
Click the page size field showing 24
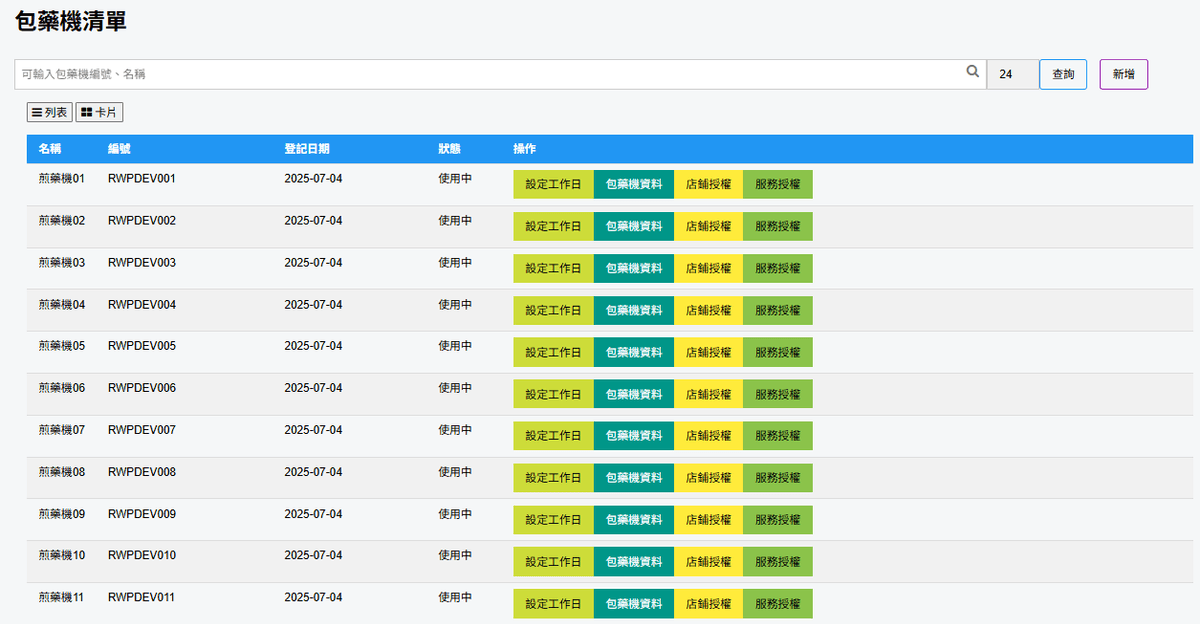click(1011, 74)
